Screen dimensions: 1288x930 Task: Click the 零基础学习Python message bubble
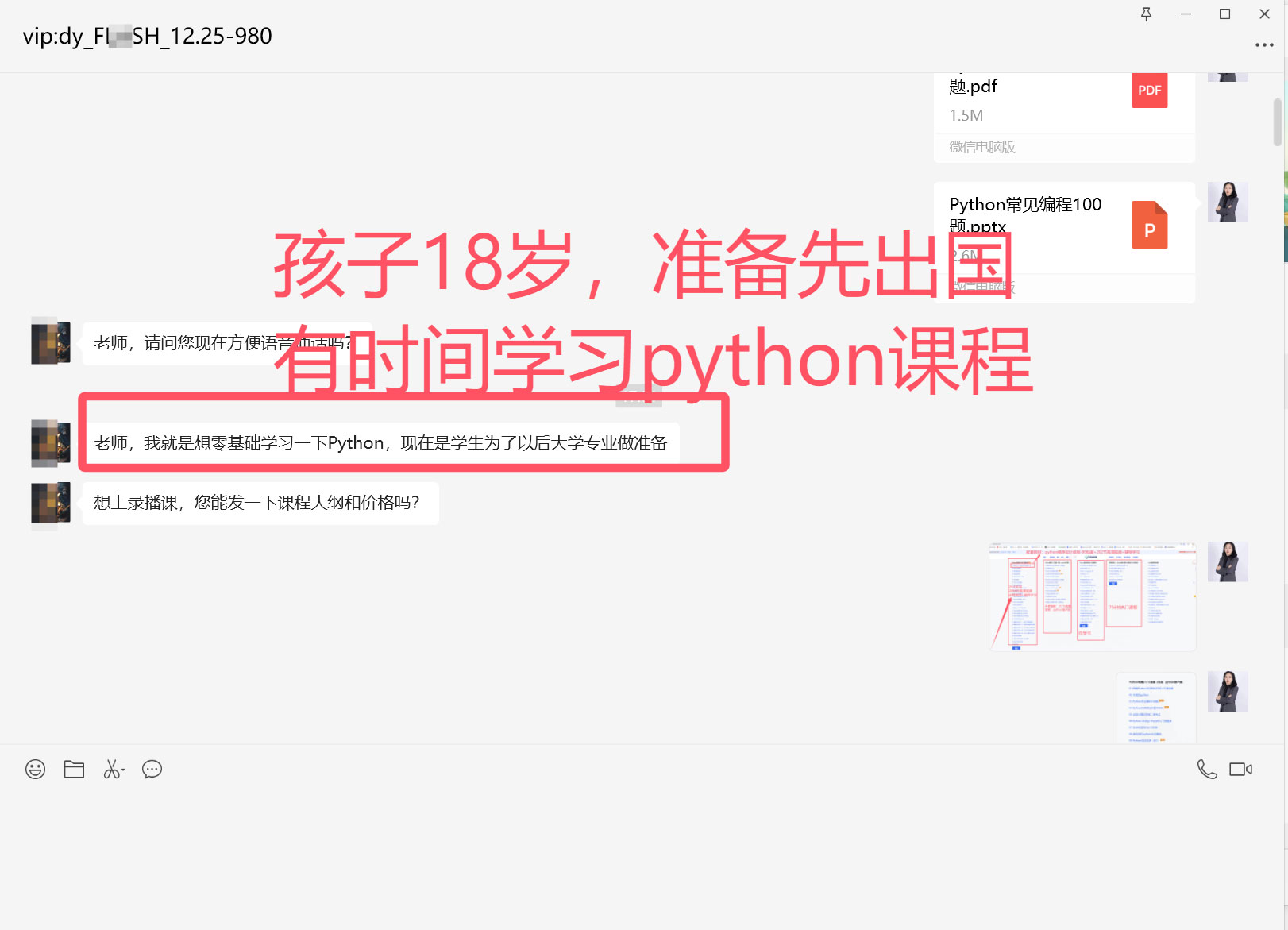[380, 443]
